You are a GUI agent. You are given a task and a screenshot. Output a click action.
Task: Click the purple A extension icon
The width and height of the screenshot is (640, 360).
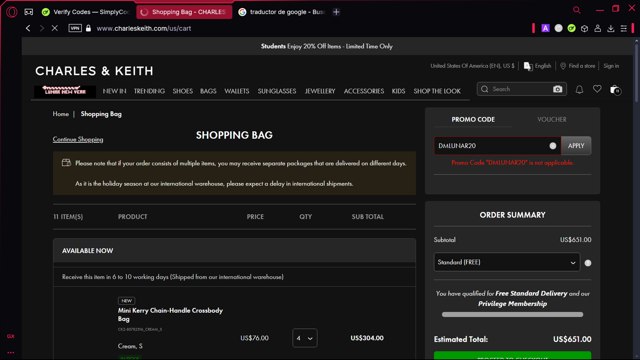point(545,28)
